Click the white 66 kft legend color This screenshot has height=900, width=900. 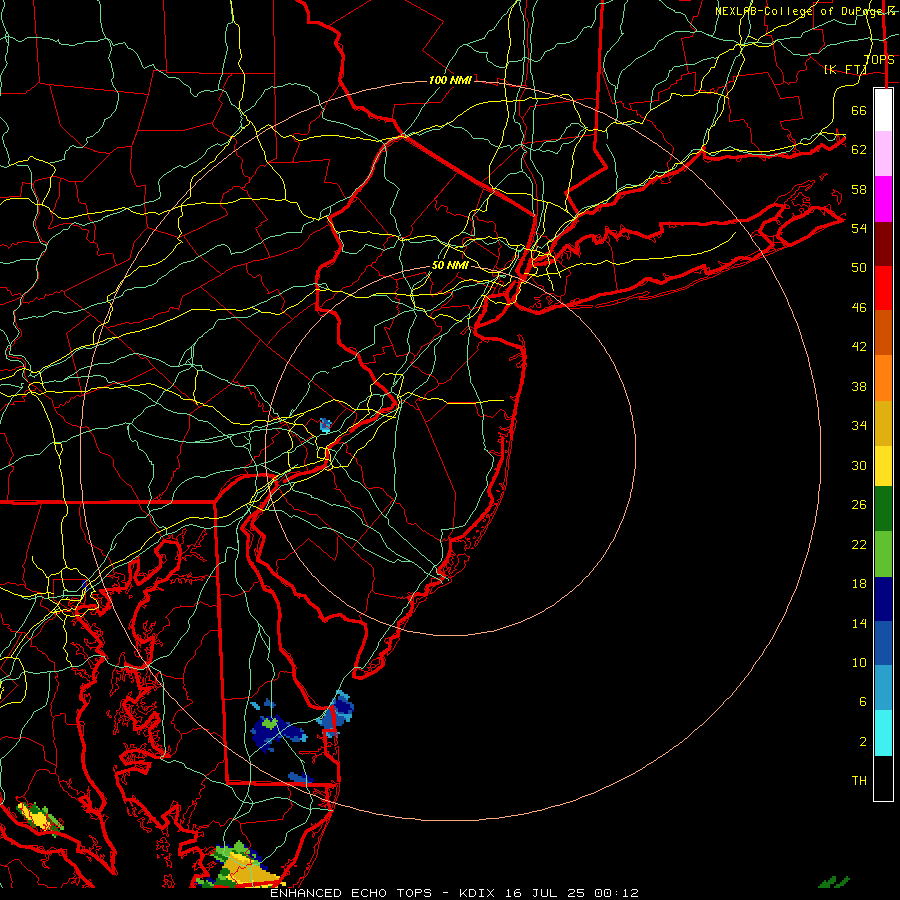point(883,110)
